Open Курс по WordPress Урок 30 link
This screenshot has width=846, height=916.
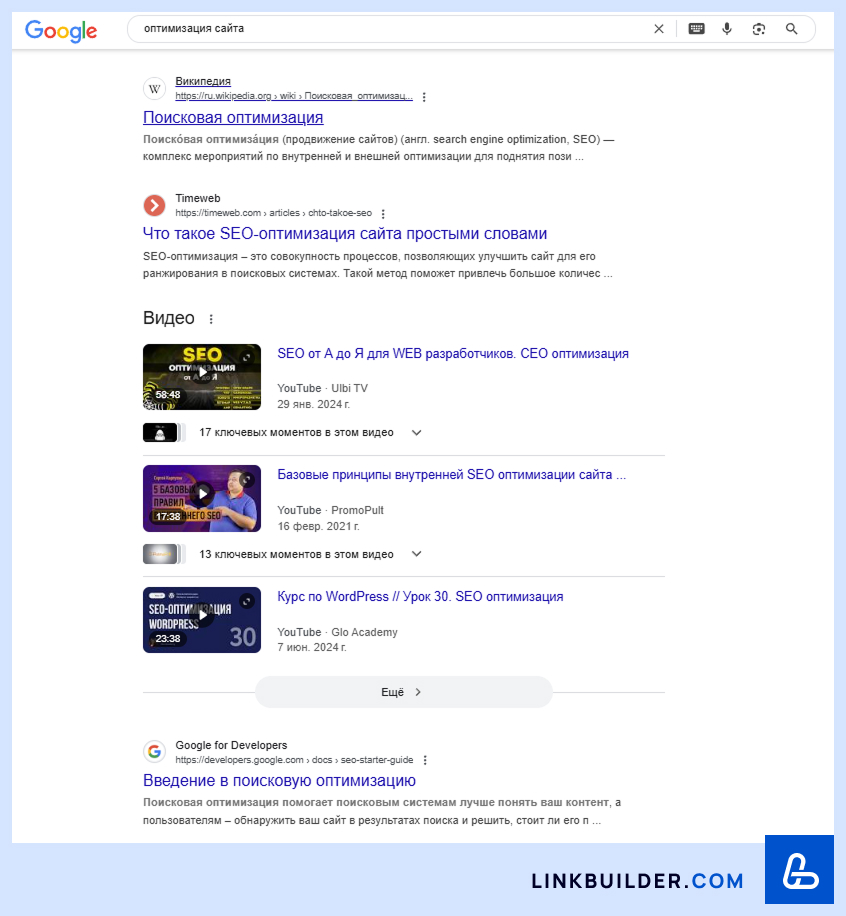(420, 596)
